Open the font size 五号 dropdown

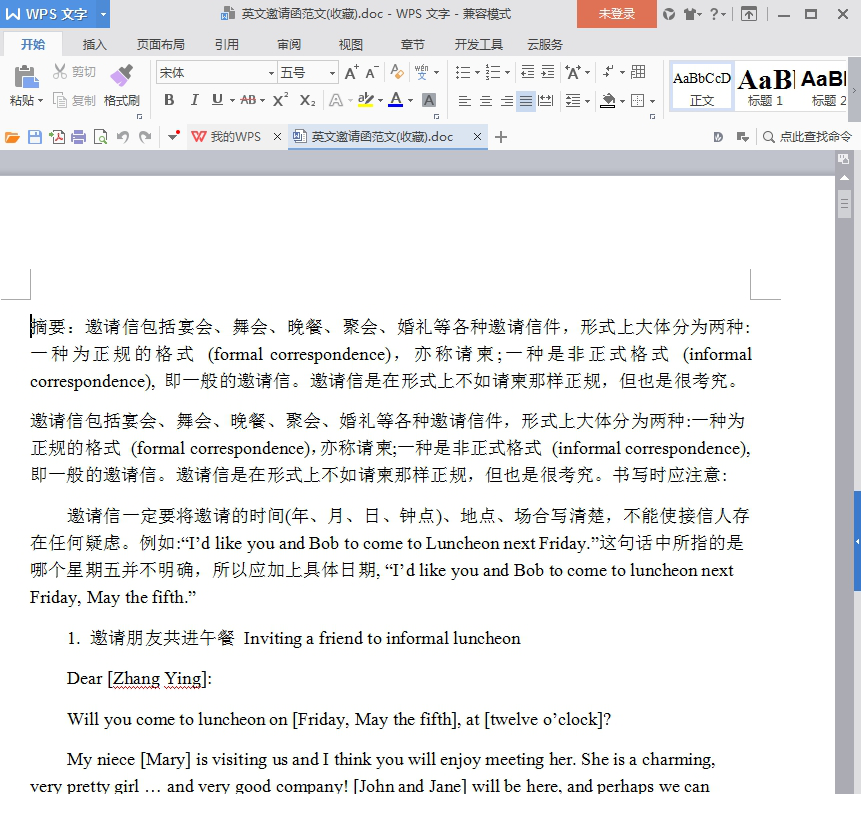click(x=332, y=73)
